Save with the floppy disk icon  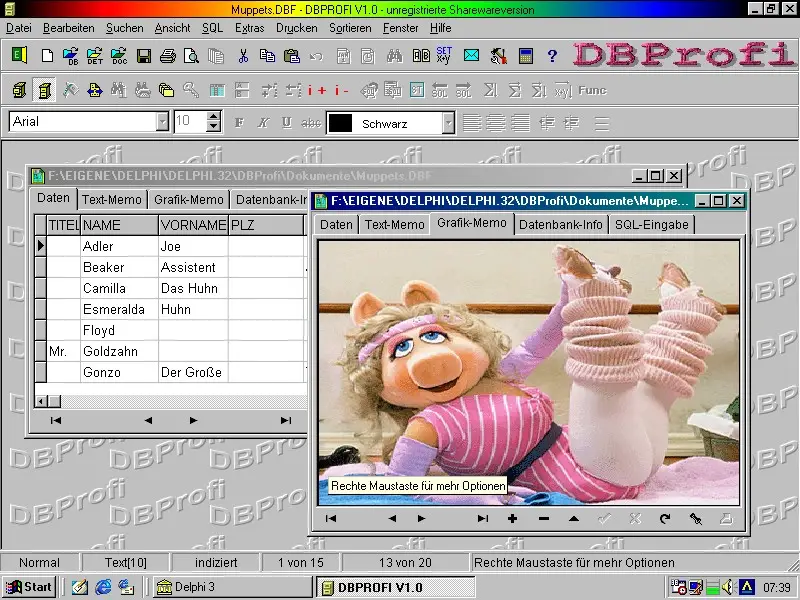click(x=144, y=56)
